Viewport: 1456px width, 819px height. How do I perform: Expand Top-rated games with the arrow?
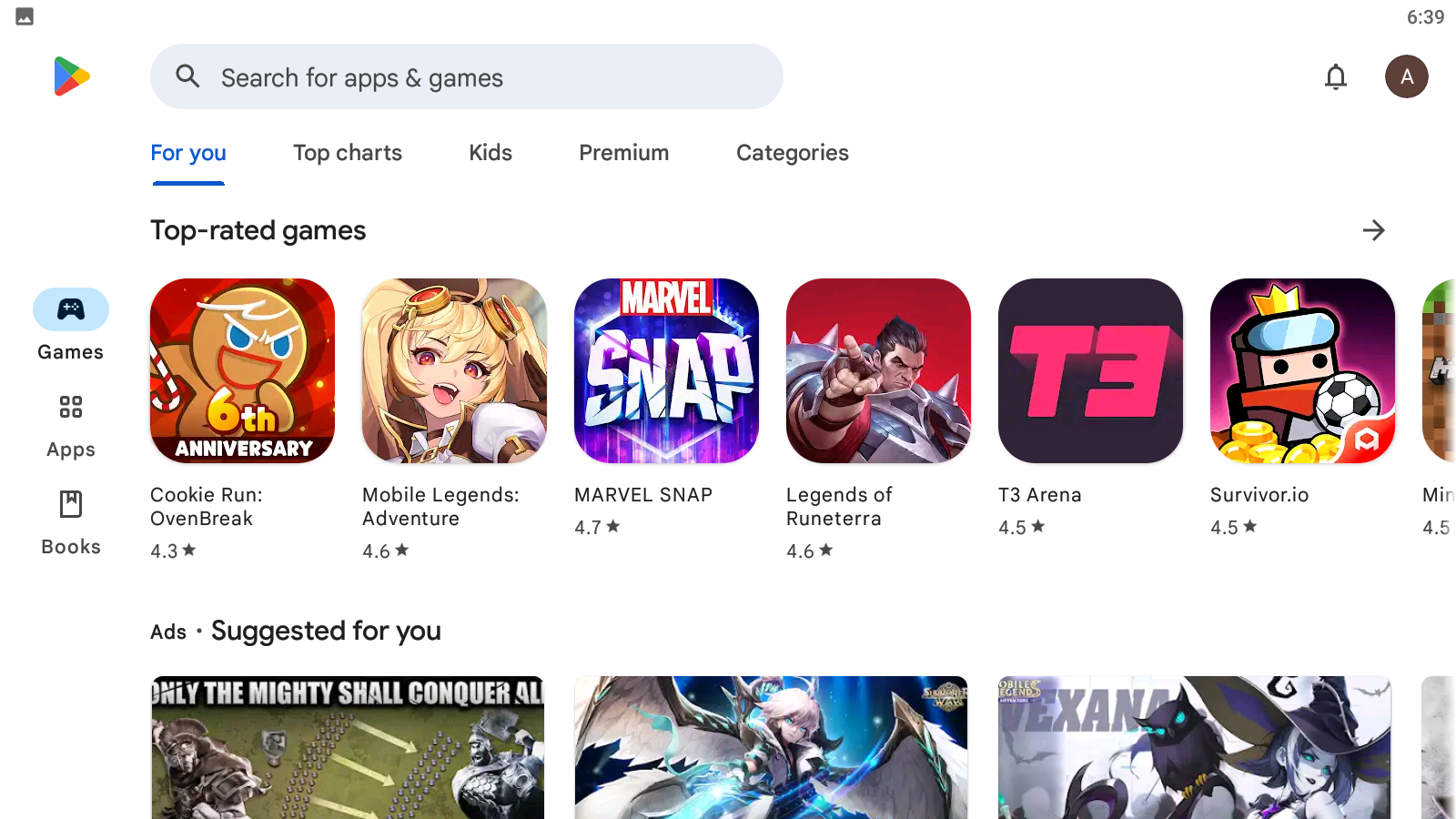click(x=1373, y=230)
